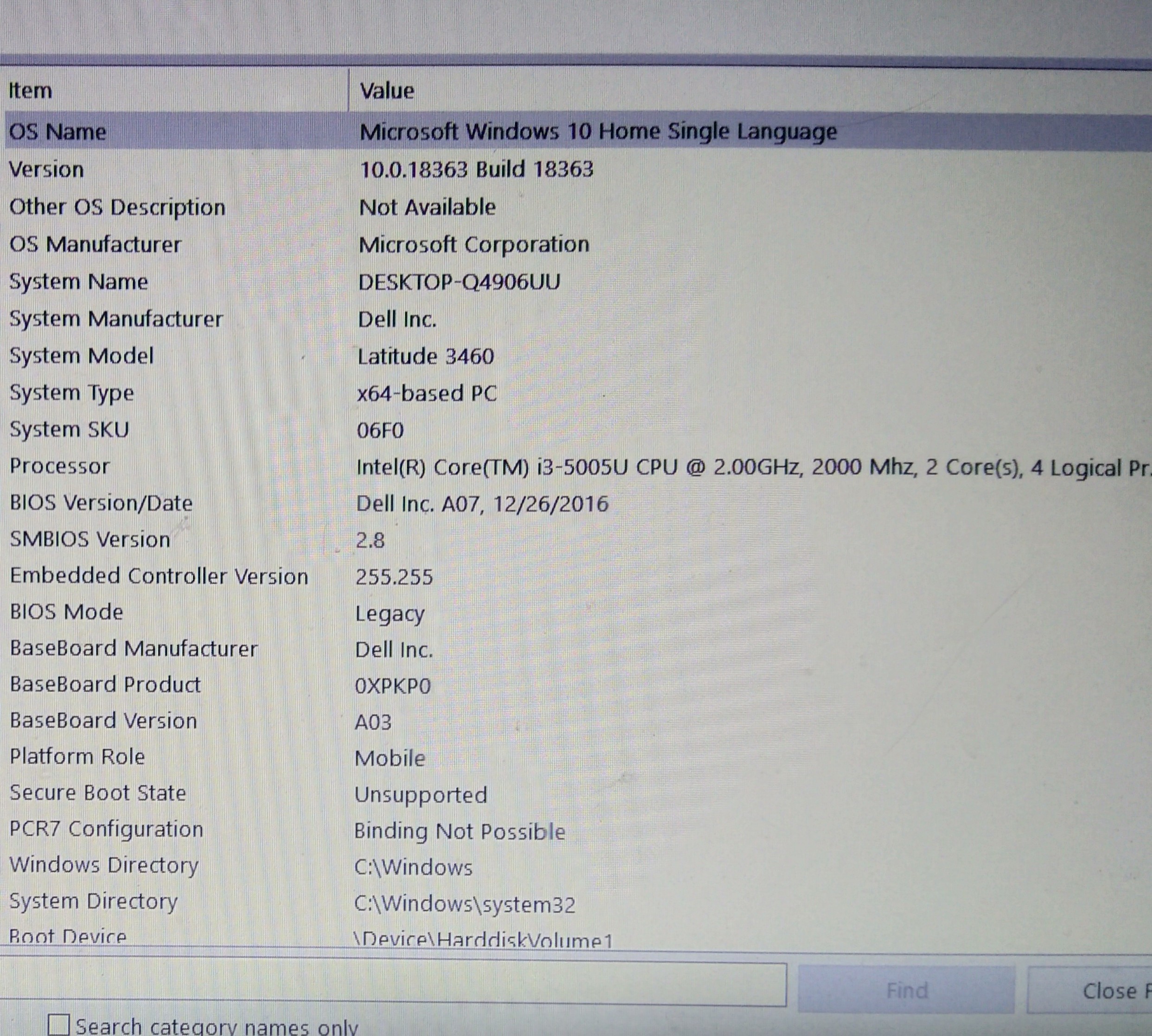The height and width of the screenshot is (1036, 1152).
Task: Click the Value column header
Action: click(387, 90)
